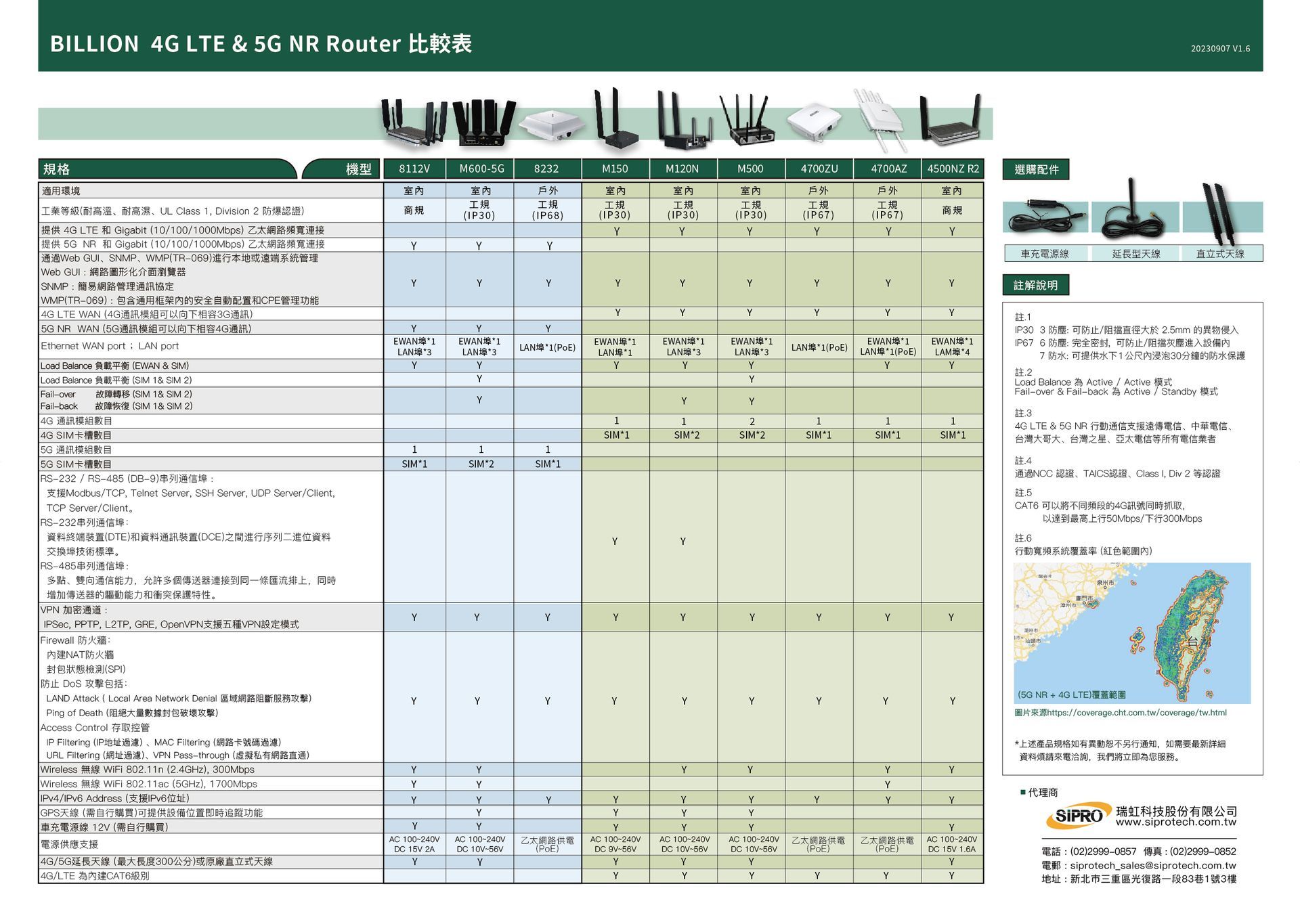Select the 8112V model column header
Image resolution: width=1300 pixels, height=924 pixels.
[414, 169]
